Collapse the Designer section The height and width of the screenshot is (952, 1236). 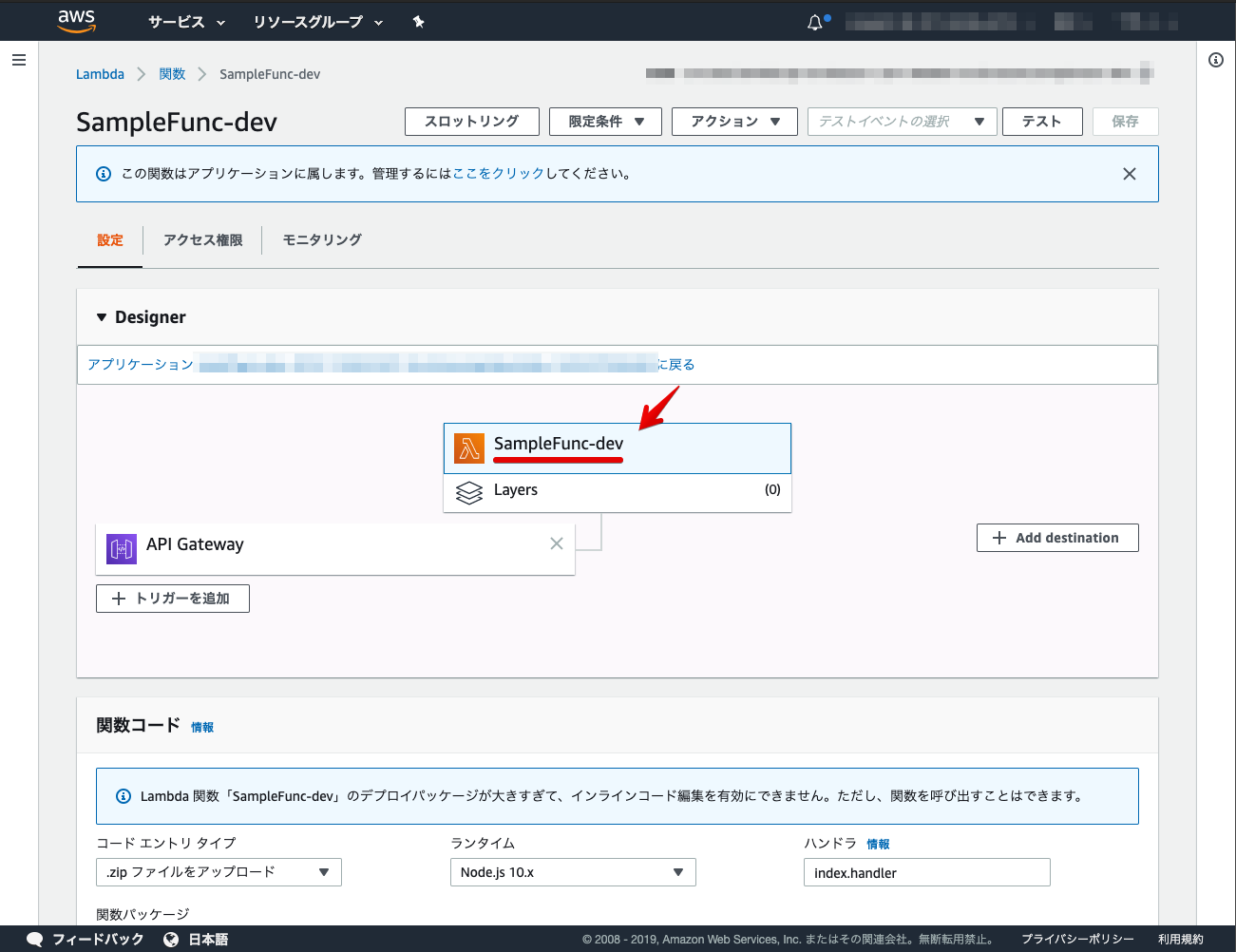tap(102, 317)
